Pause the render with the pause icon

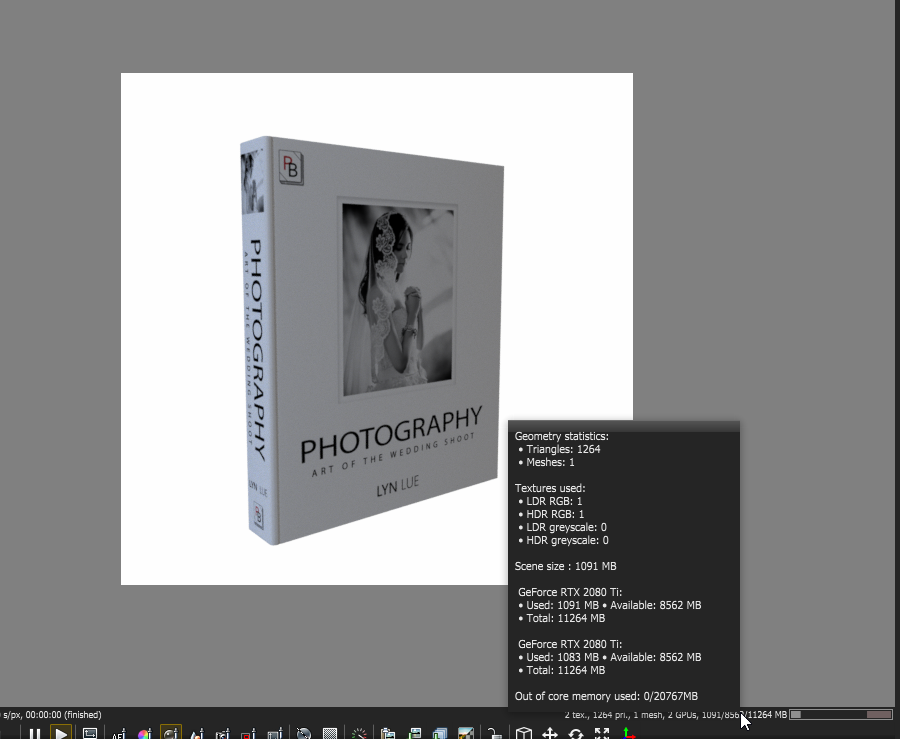(x=34, y=733)
